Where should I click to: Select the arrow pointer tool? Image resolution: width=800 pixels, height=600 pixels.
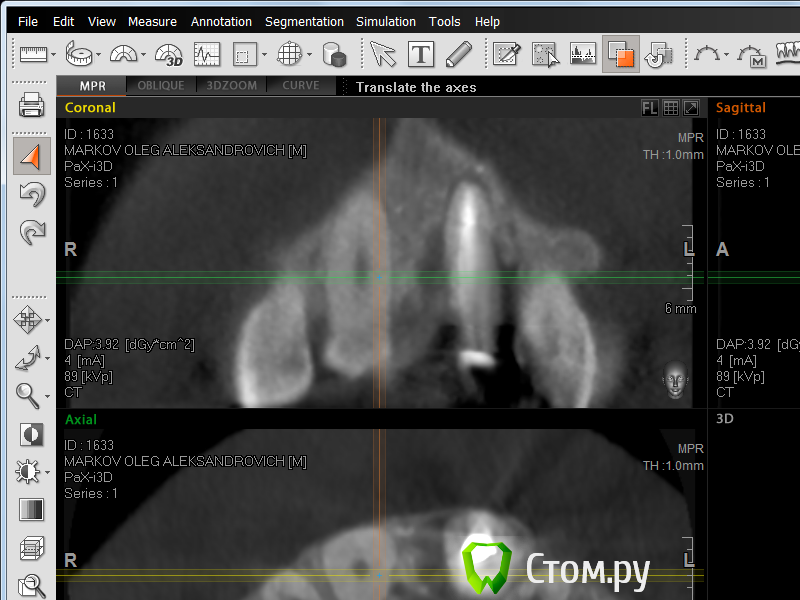[383, 54]
